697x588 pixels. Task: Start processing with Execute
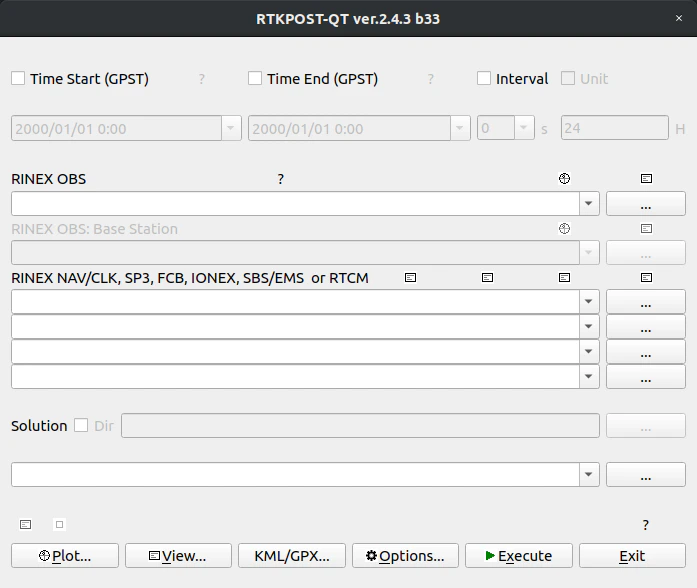coord(519,556)
